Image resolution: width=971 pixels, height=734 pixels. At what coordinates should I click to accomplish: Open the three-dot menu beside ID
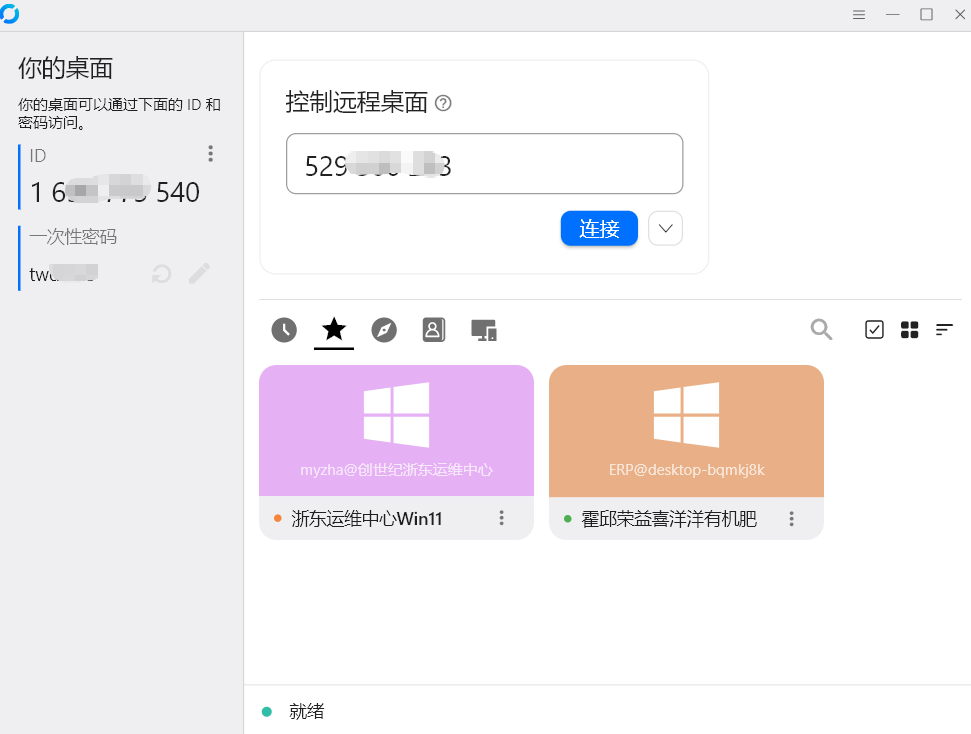(x=210, y=154)
